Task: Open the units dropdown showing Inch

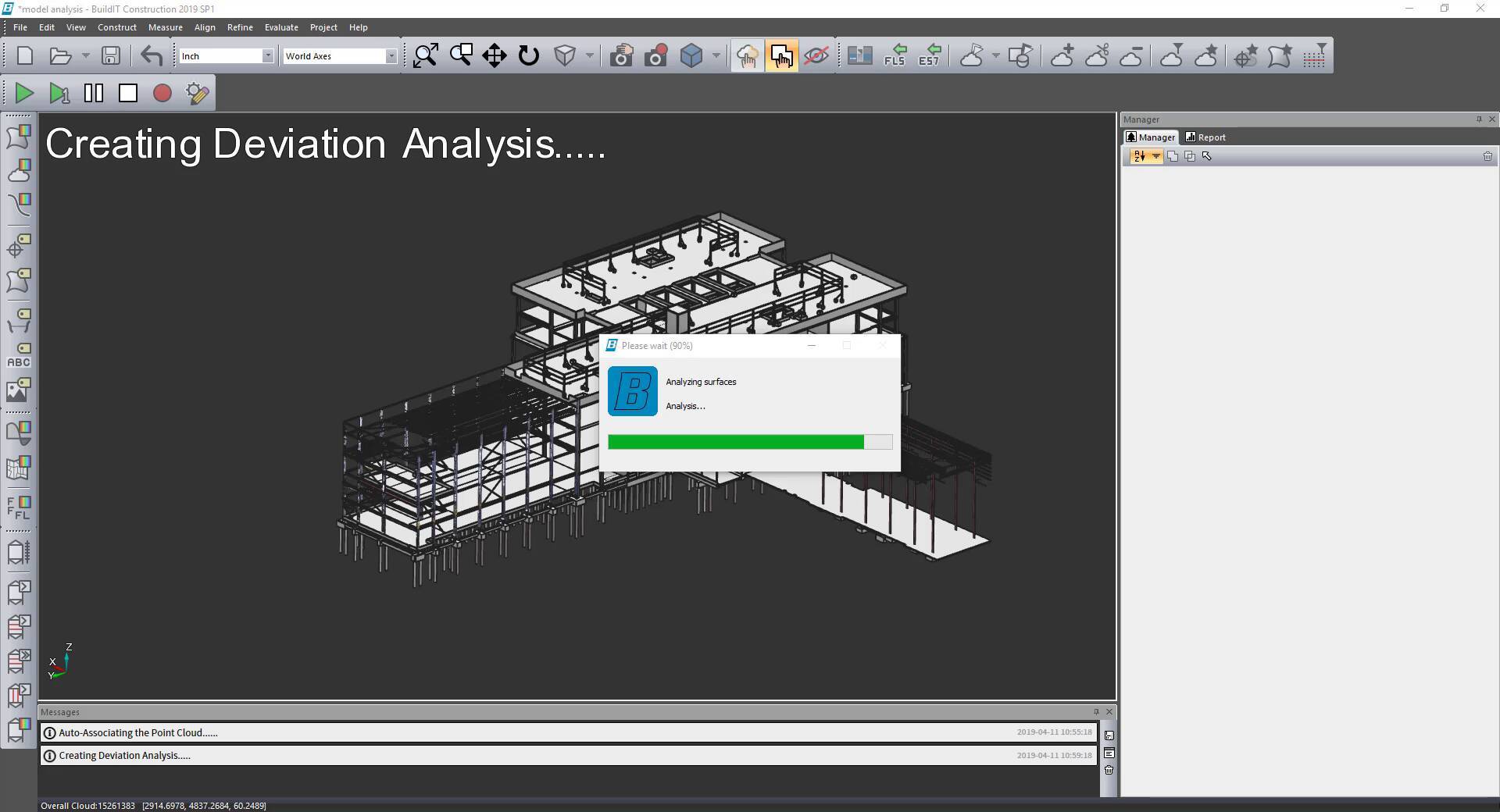Action: coord(270,55)
